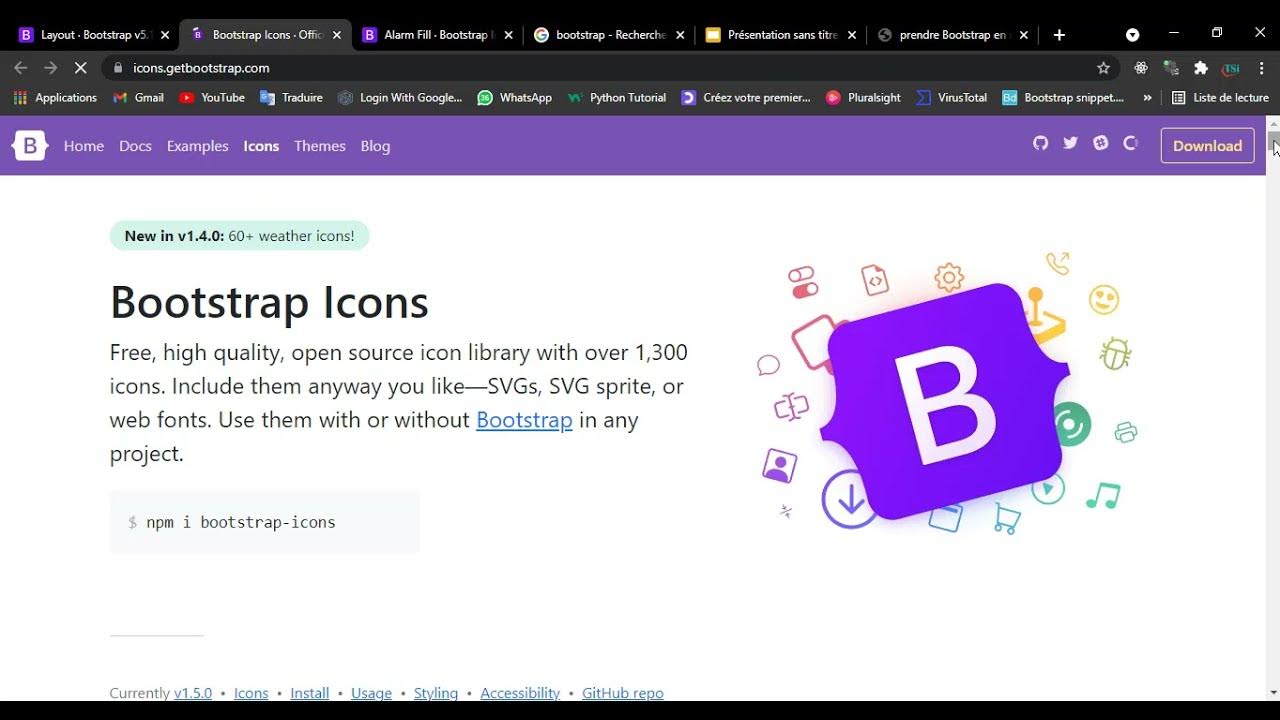The width and height of the screenshot is (1280, 720).
Task: Open the VirusTotal bookmark
Action: pyautogui.click(x=951, y=98)
